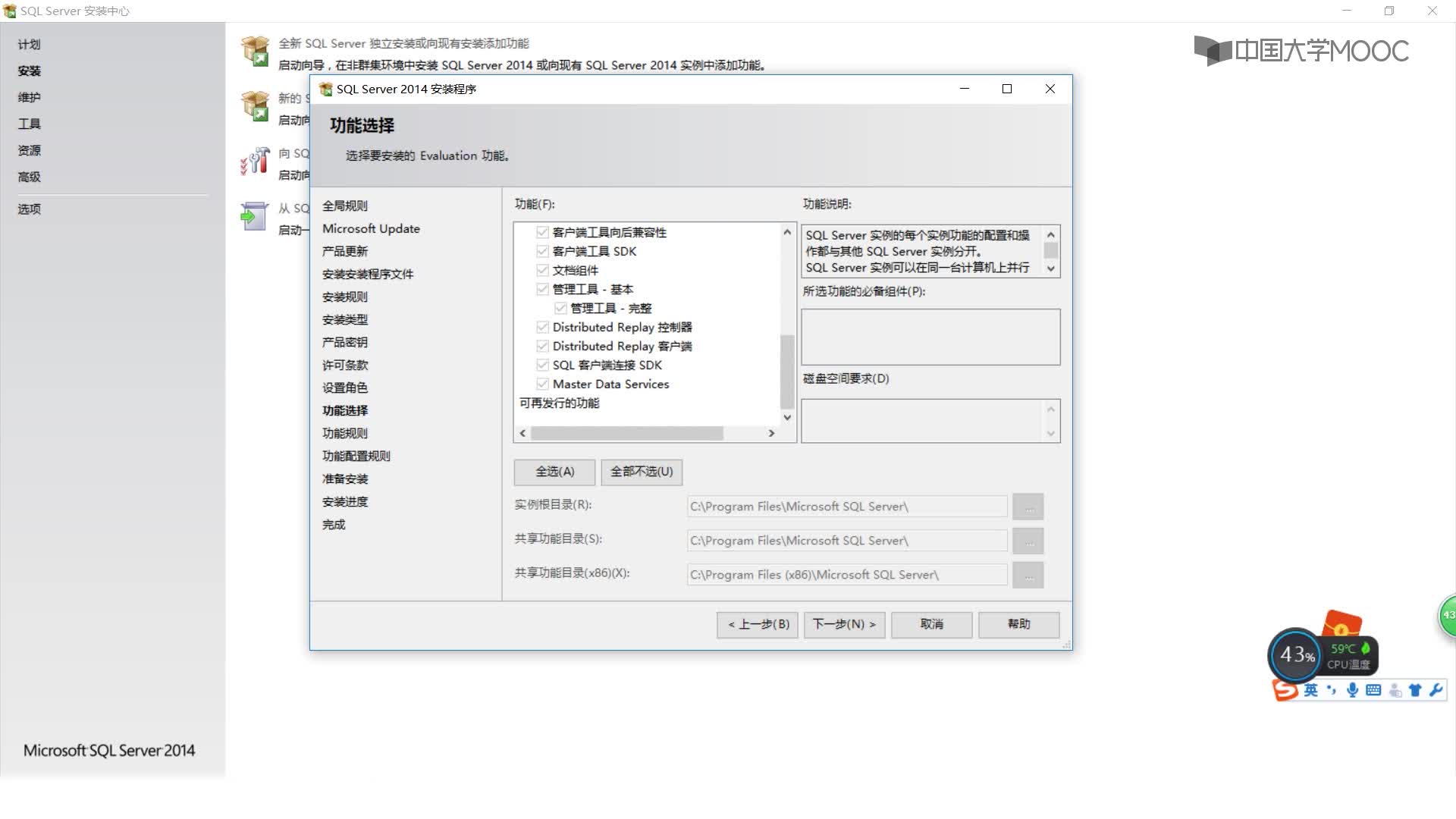
Task: Click the SQL Server 2014 setup dialog title icon
Action: (326, 89)
